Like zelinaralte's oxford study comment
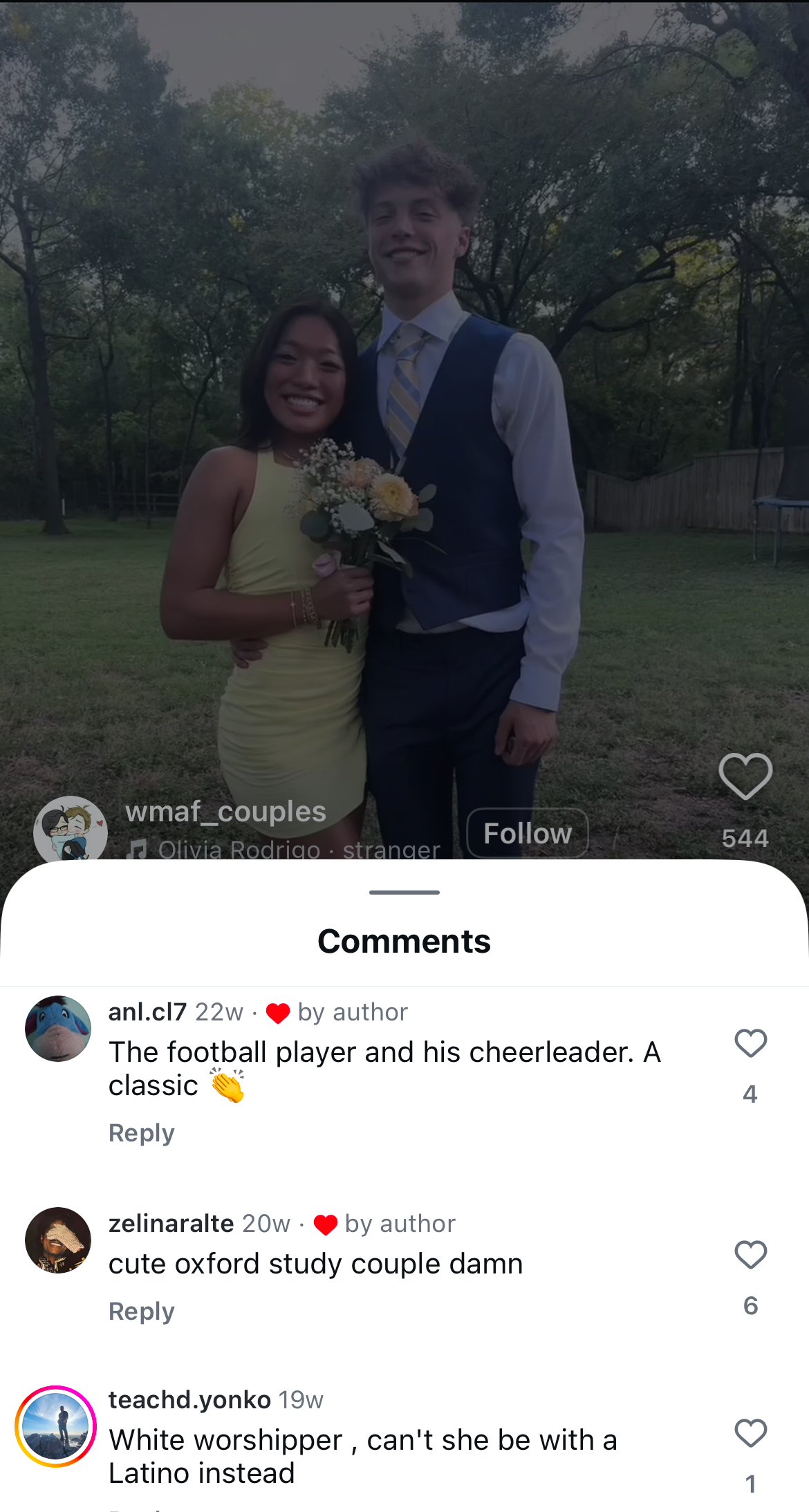Image resolution: width=809 pixels, height=1512 pixels. [x=750, y=1255]
